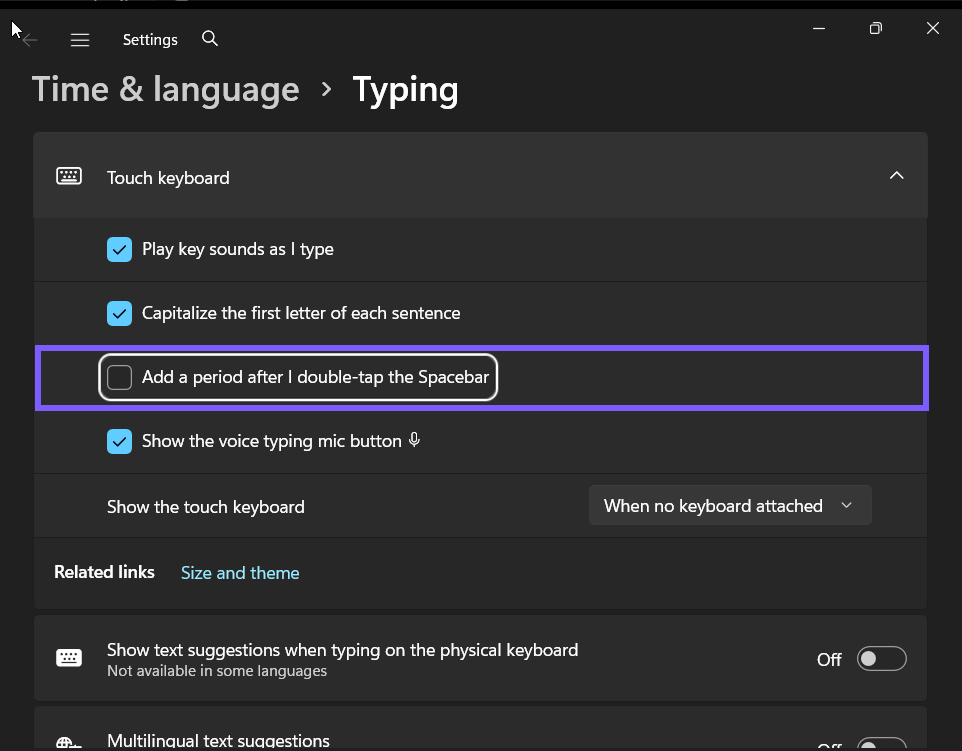Viewport: 962px width, 751px height.
Task: Minimize the Settings window
Action: pos(819,28)
